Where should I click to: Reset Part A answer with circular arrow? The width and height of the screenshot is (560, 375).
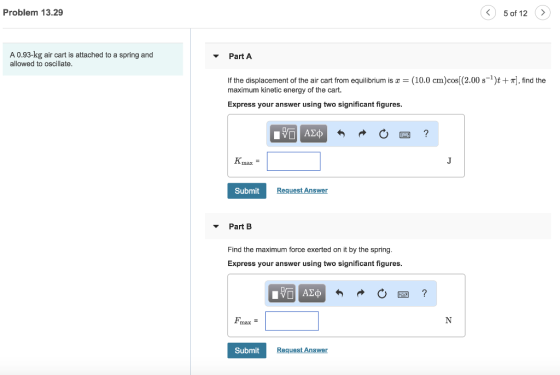coord(383,134)
